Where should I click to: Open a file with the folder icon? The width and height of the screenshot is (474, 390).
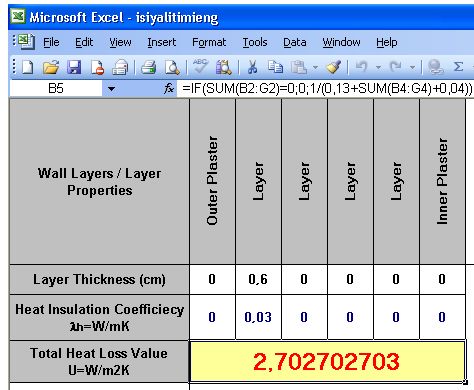[x=51, y=67]
